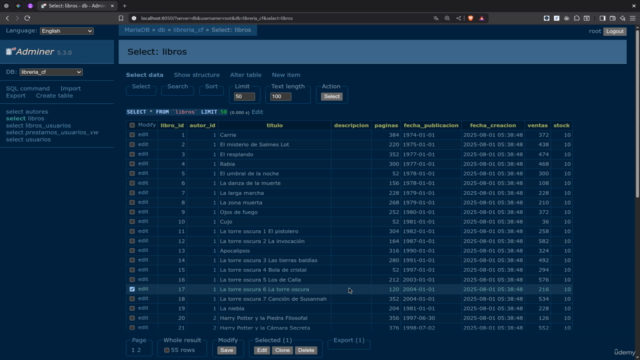This screenshot has width=640, height=360.
Task: Open the Language dropdown
Action: click(x=67, y=31)
